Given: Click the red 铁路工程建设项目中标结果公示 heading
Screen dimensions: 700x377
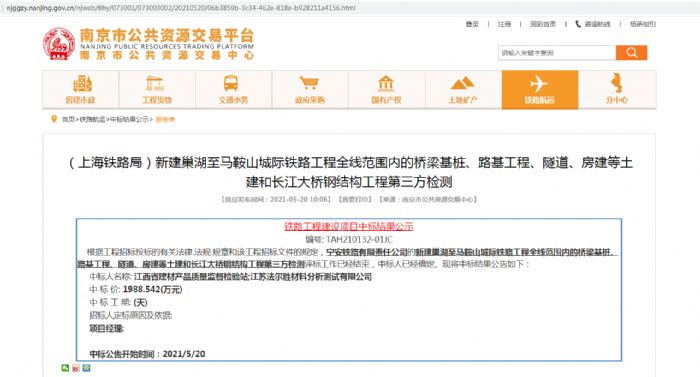Looking at the screenshot, I should tap(349, 226).
